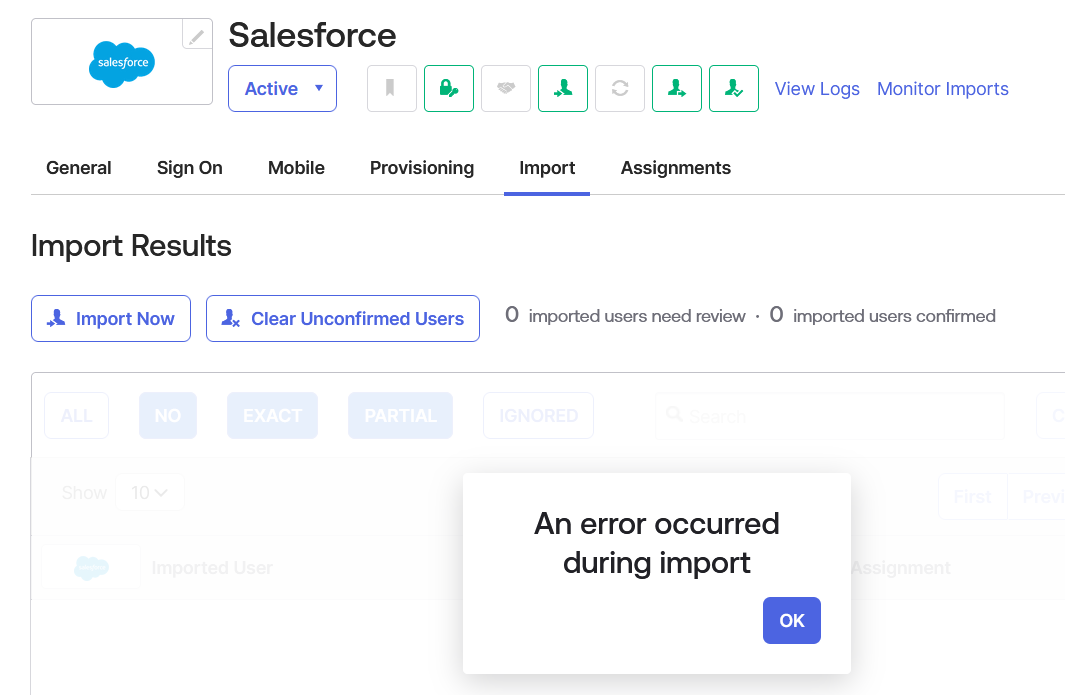The height and width of the screenshot is (695, 1065).
Task: Toggle the PARTIAL match filter
Action: tap(400, 415)
